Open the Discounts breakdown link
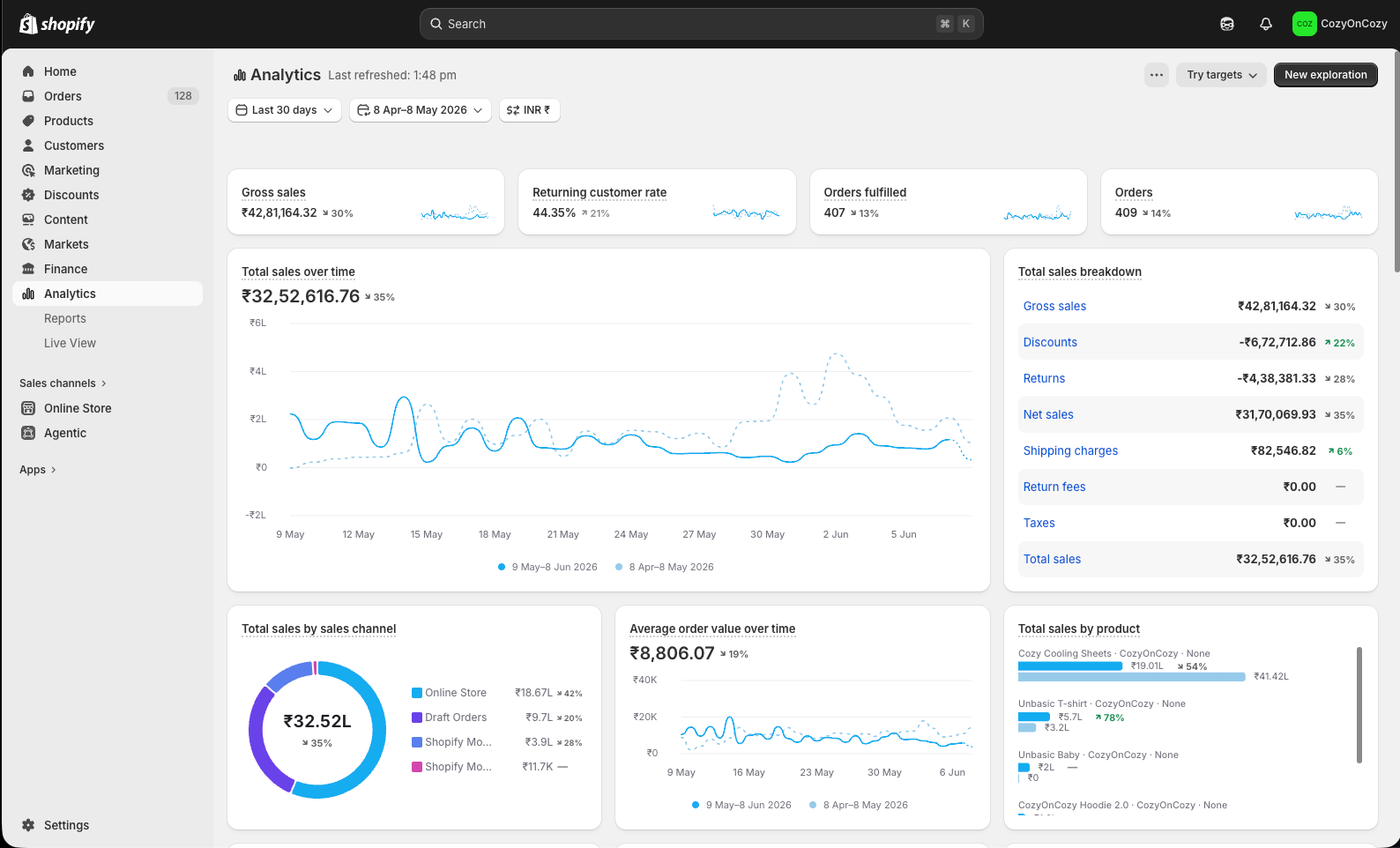This screenshot has width=1400, height=848. point(1050,342)
